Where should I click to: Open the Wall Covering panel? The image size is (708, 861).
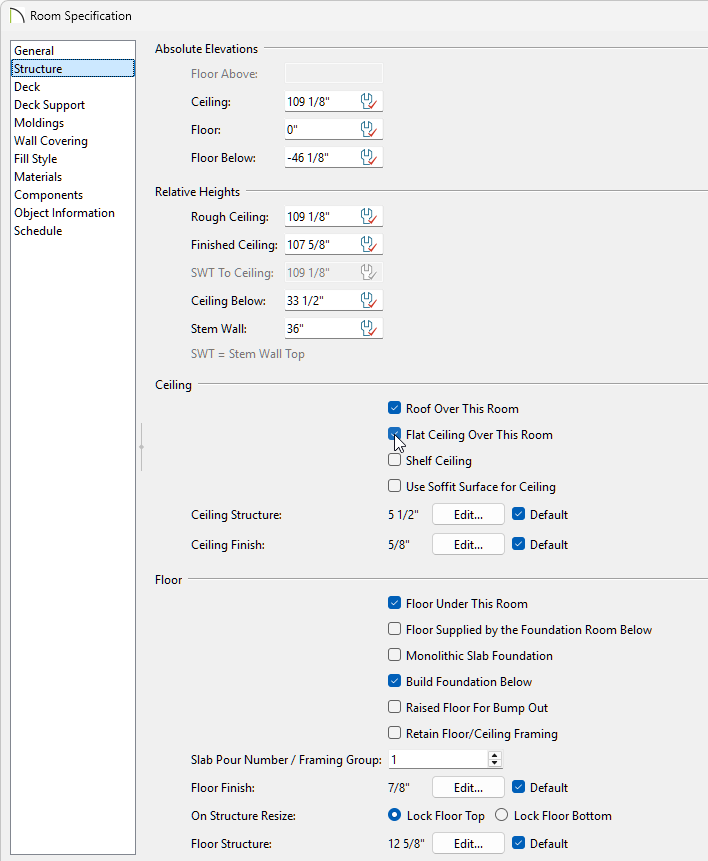(x=73, y=141)
